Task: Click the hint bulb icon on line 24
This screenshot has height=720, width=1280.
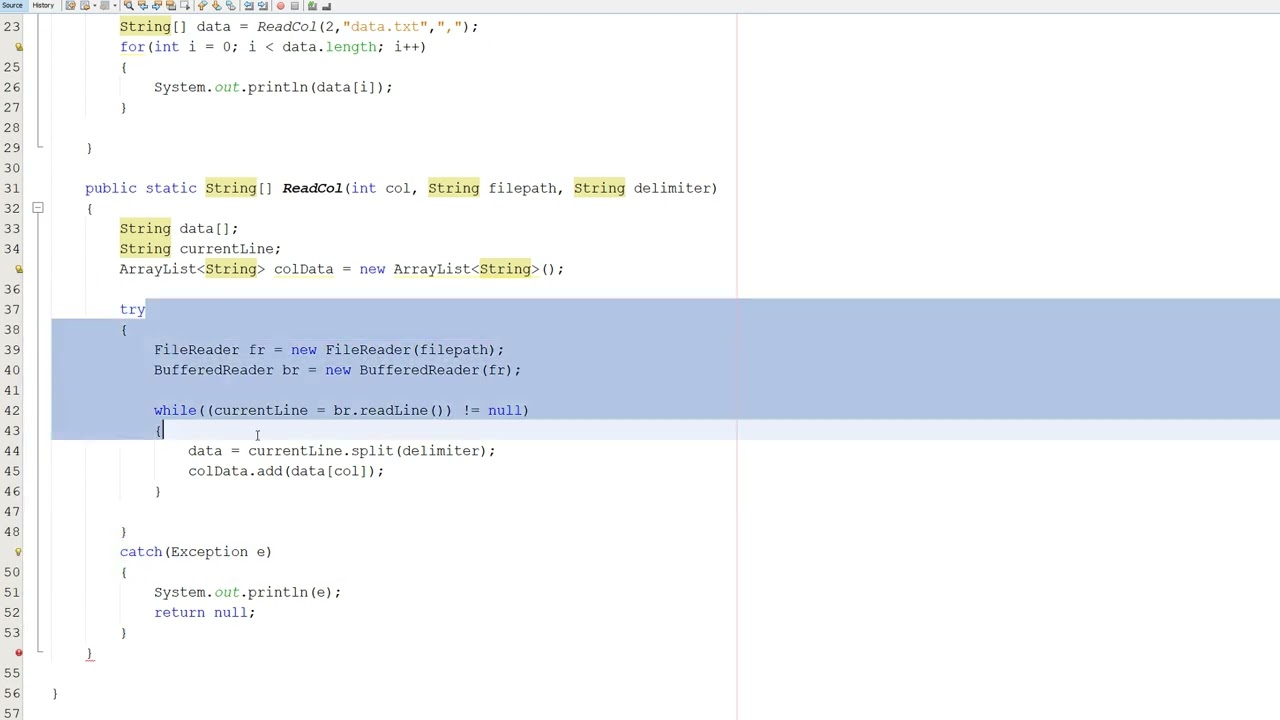Action: tap(18, 47)
